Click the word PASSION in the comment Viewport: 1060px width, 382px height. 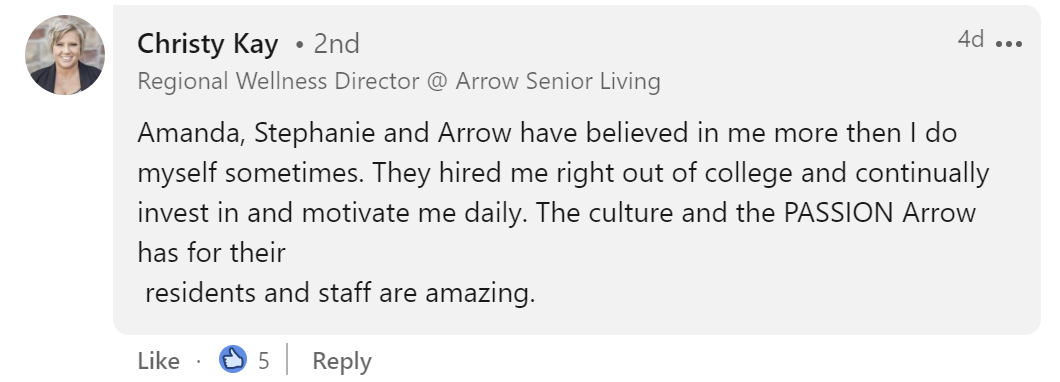coord(838,213)
